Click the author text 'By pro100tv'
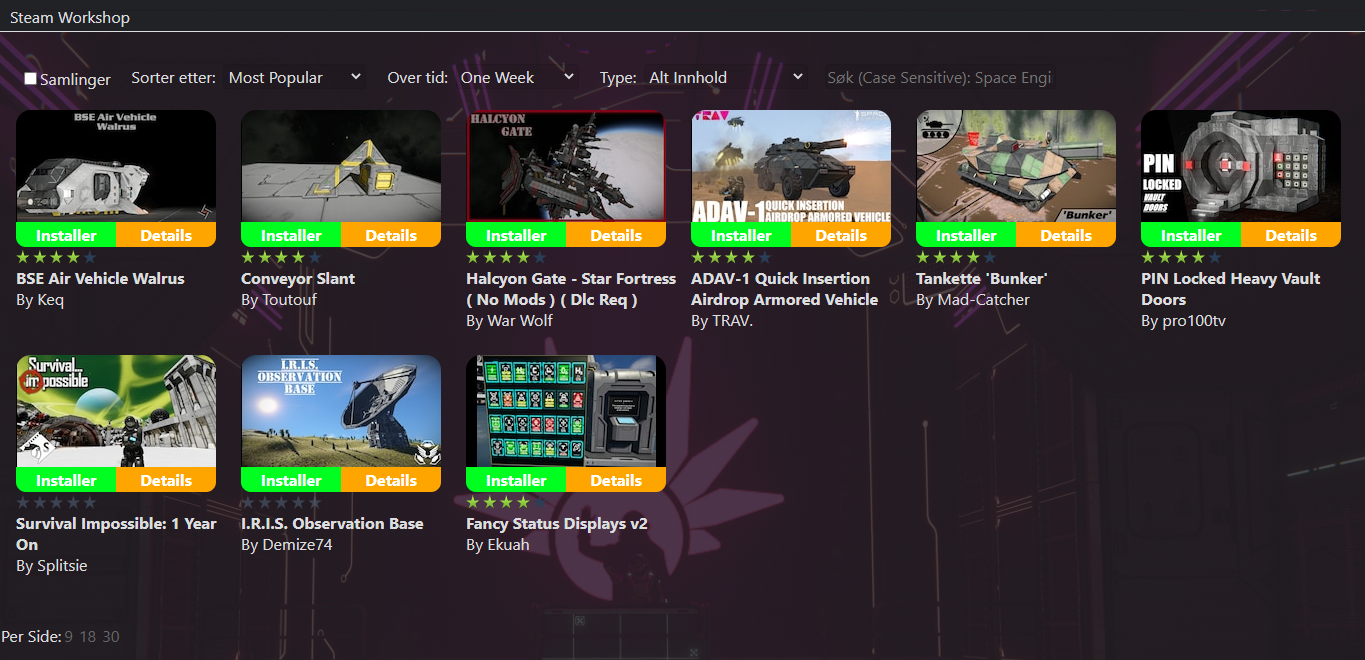The image size is (1365, 660). 1183,321
